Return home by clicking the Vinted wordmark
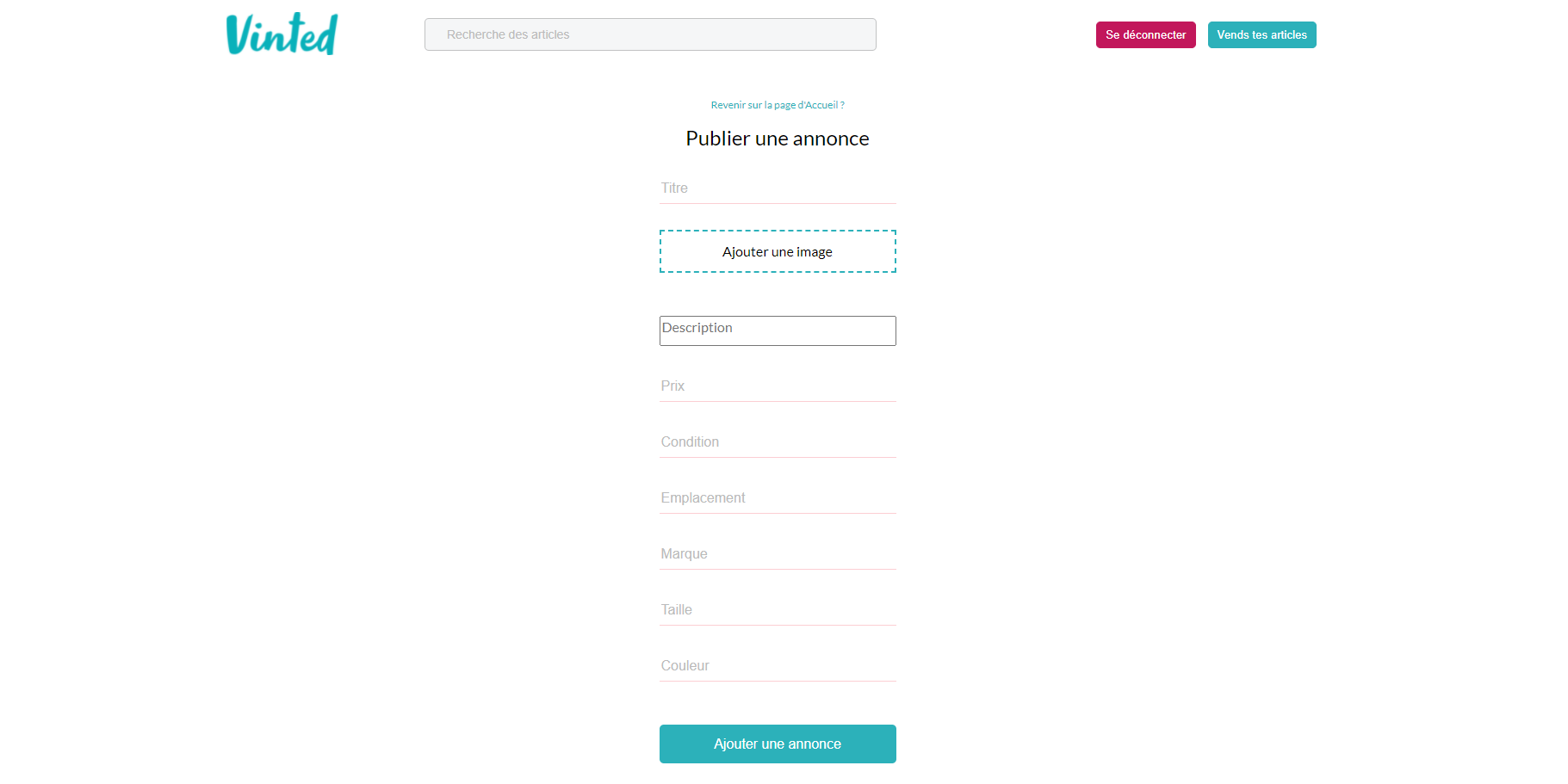Screen dimensions: 1568x784 [281, 34]
